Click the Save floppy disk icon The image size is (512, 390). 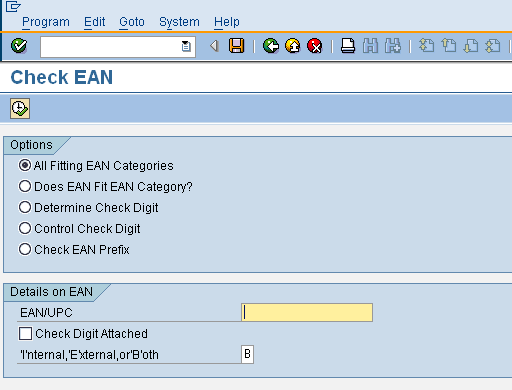[236, 46]
